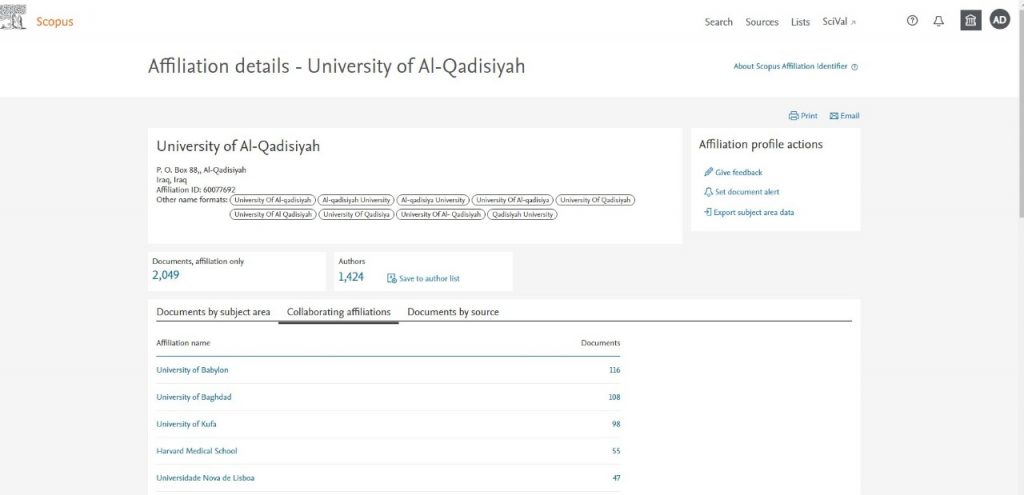Click 'University Of Qadisiyah' name chip
Image resolution: width=1024 pixels, height=495 pixels.
[596, 200]
